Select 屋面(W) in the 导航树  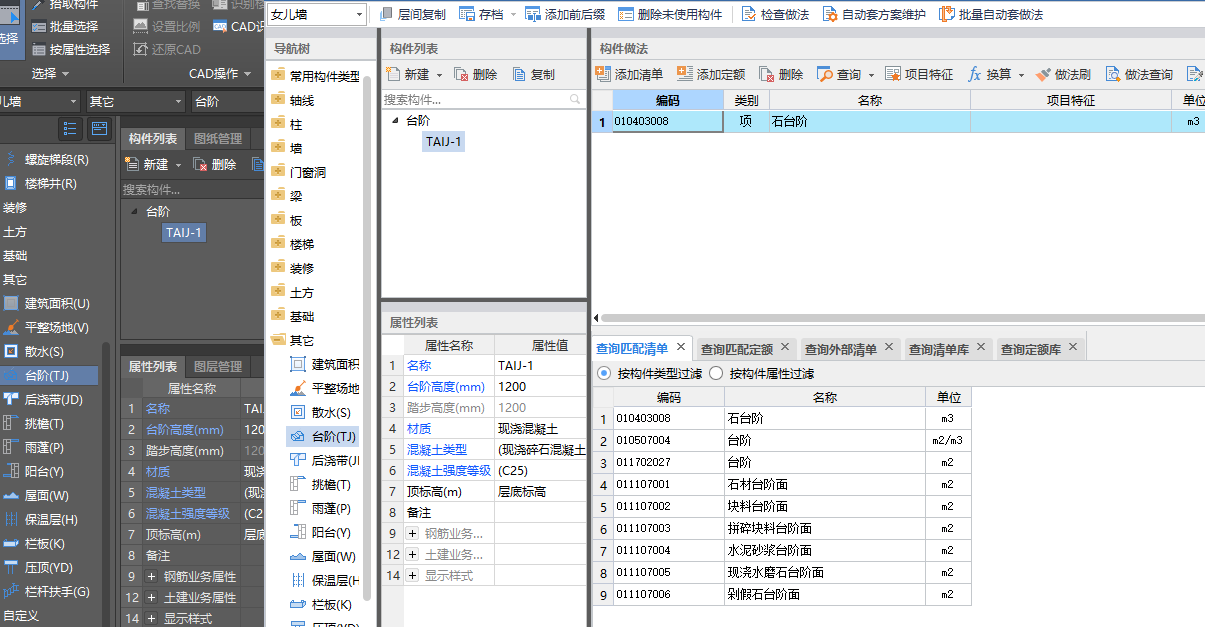(321, 556)
